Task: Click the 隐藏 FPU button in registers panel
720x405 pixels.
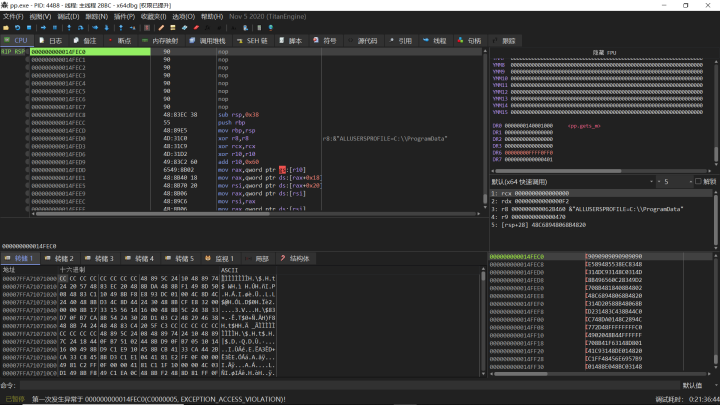Action: (x=604, y=51)
